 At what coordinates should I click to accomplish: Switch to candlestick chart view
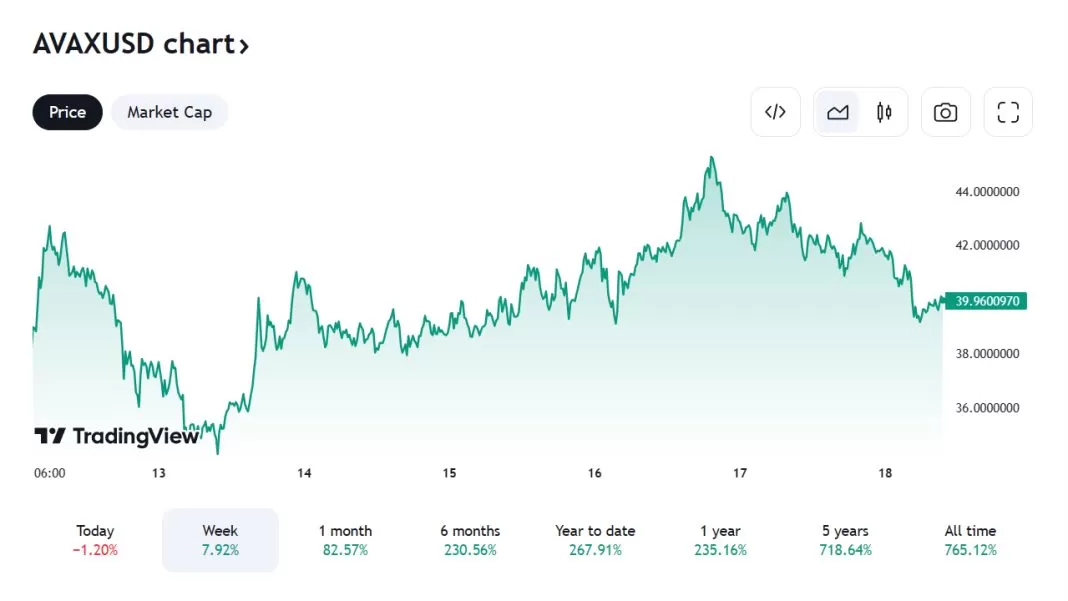884,112
